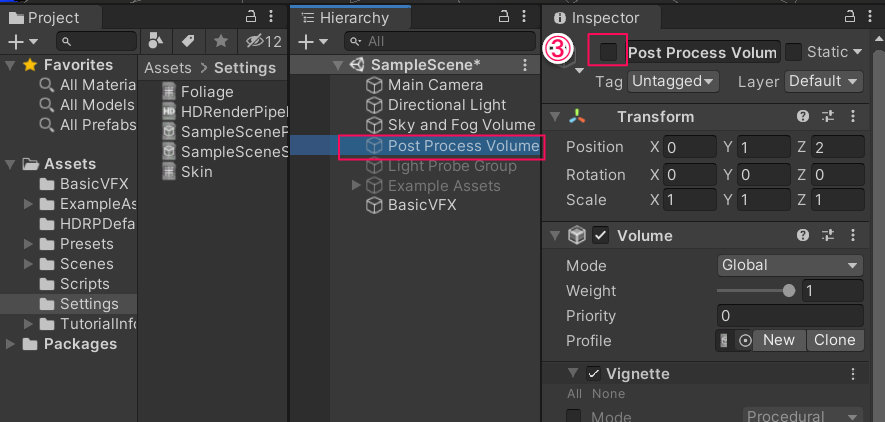The height and width of the screenshot is (422, 885).
Task: Open Transform component help icon
Action: coord(803,117)
